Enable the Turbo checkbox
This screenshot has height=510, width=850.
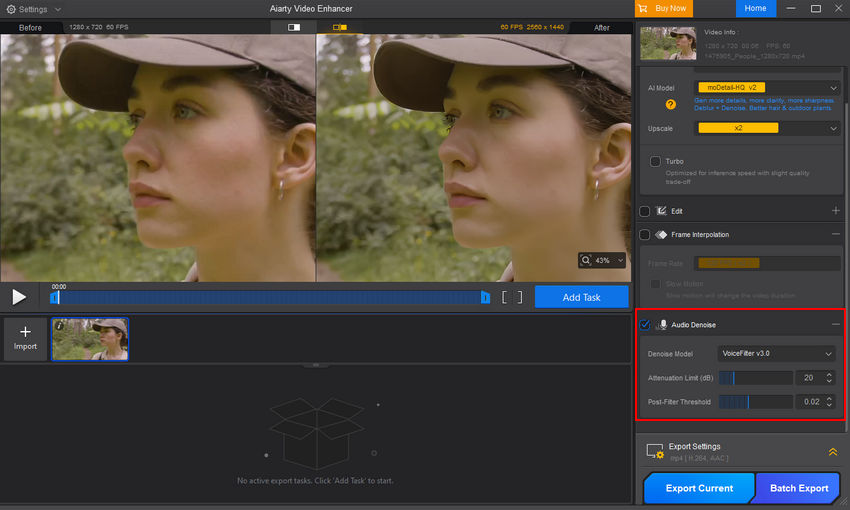655,162
